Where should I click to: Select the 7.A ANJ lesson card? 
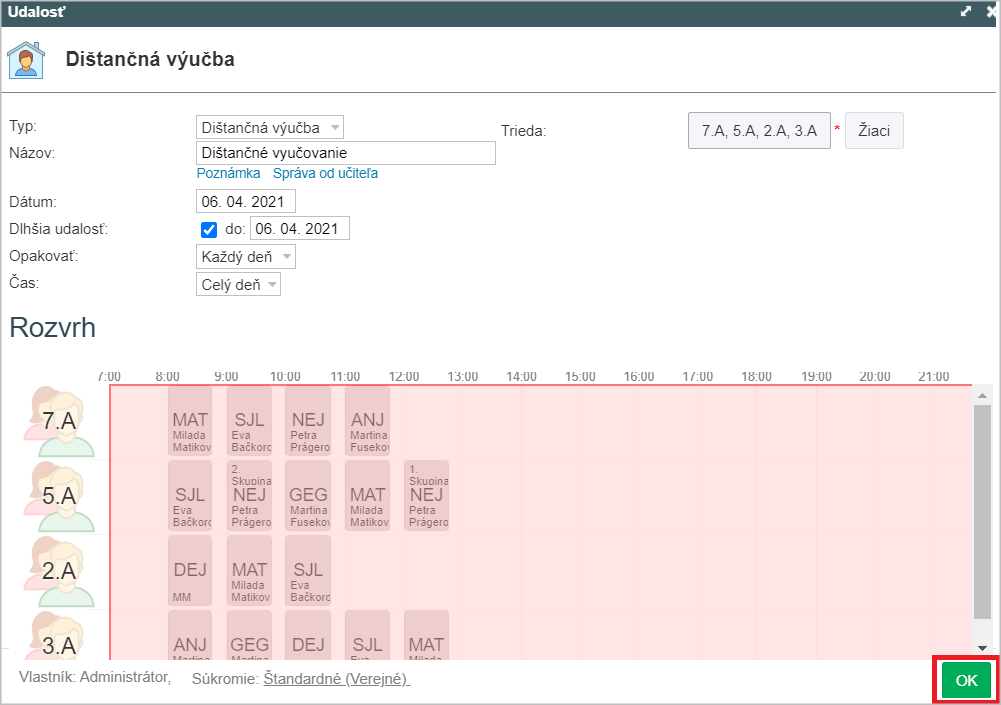click(x=368, y=421)
